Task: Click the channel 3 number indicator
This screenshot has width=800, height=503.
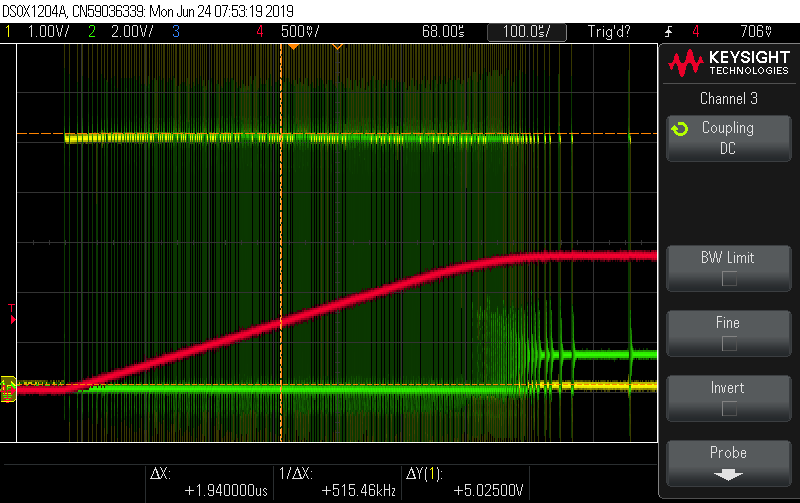Action: tap(176, 32)
